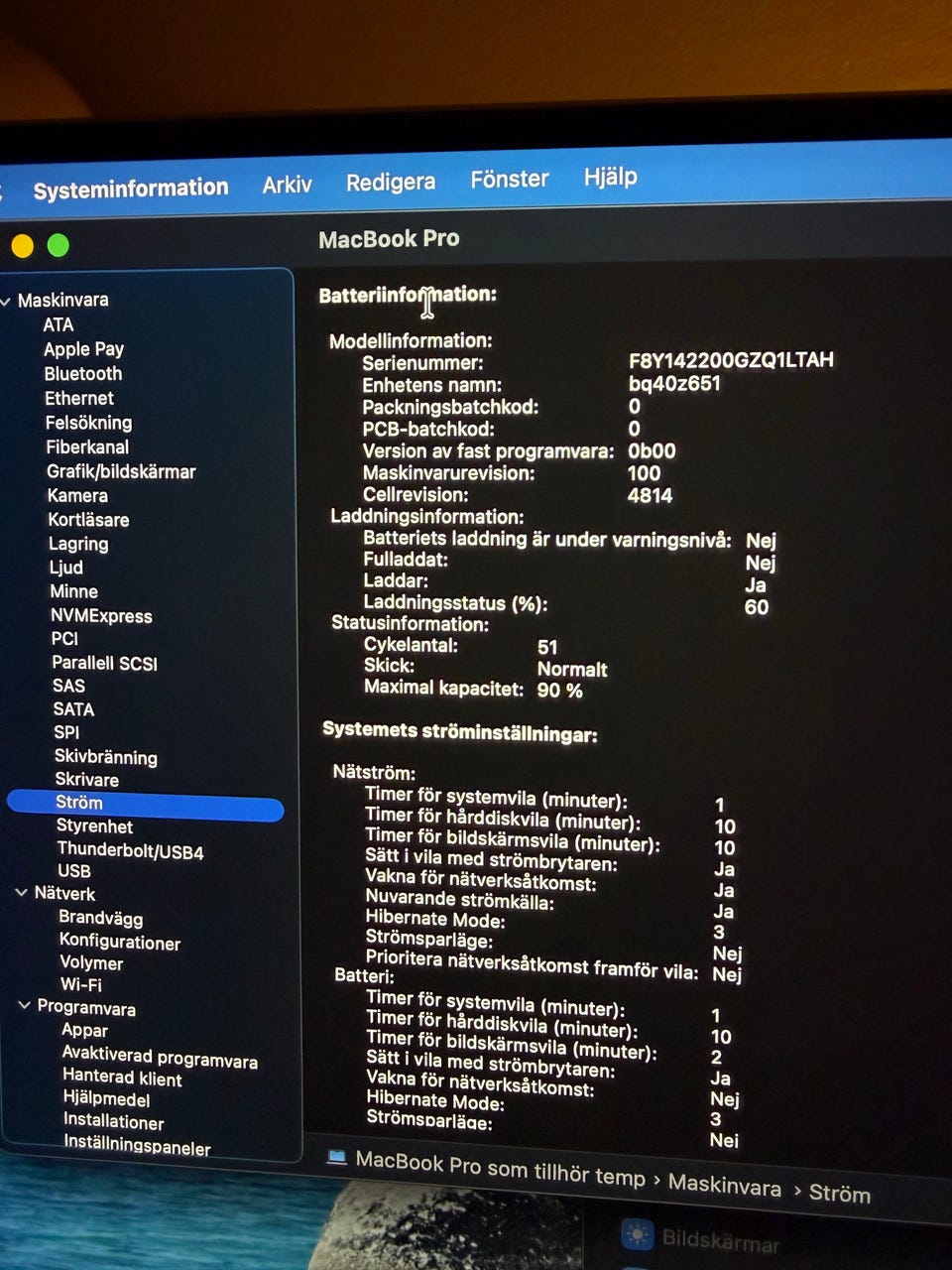Open the Arkiv menu
Viewport: 952px width, 1270px height.
288,185
